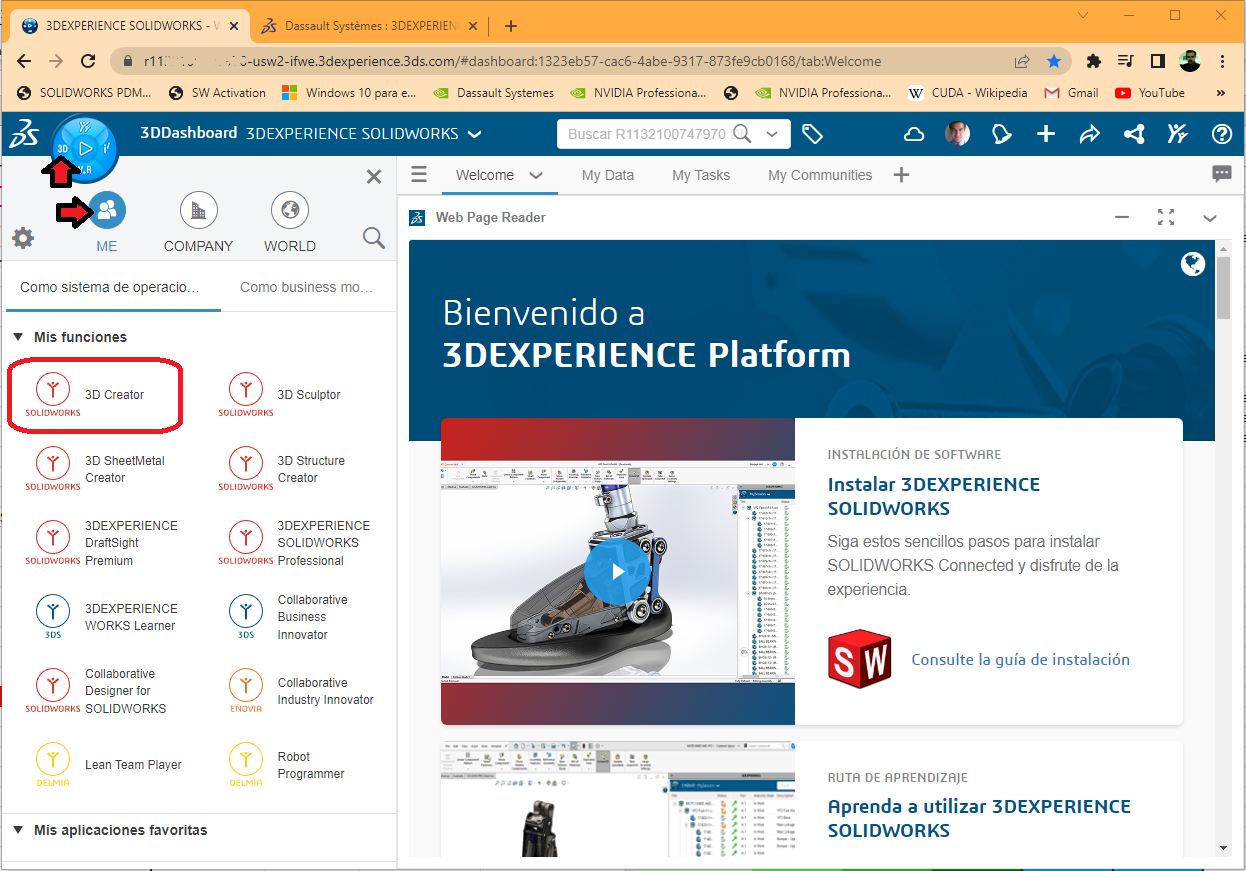Open Web Page Reader widget menu chevron
Viewport: 1246px width, 871px height.
1210,217
